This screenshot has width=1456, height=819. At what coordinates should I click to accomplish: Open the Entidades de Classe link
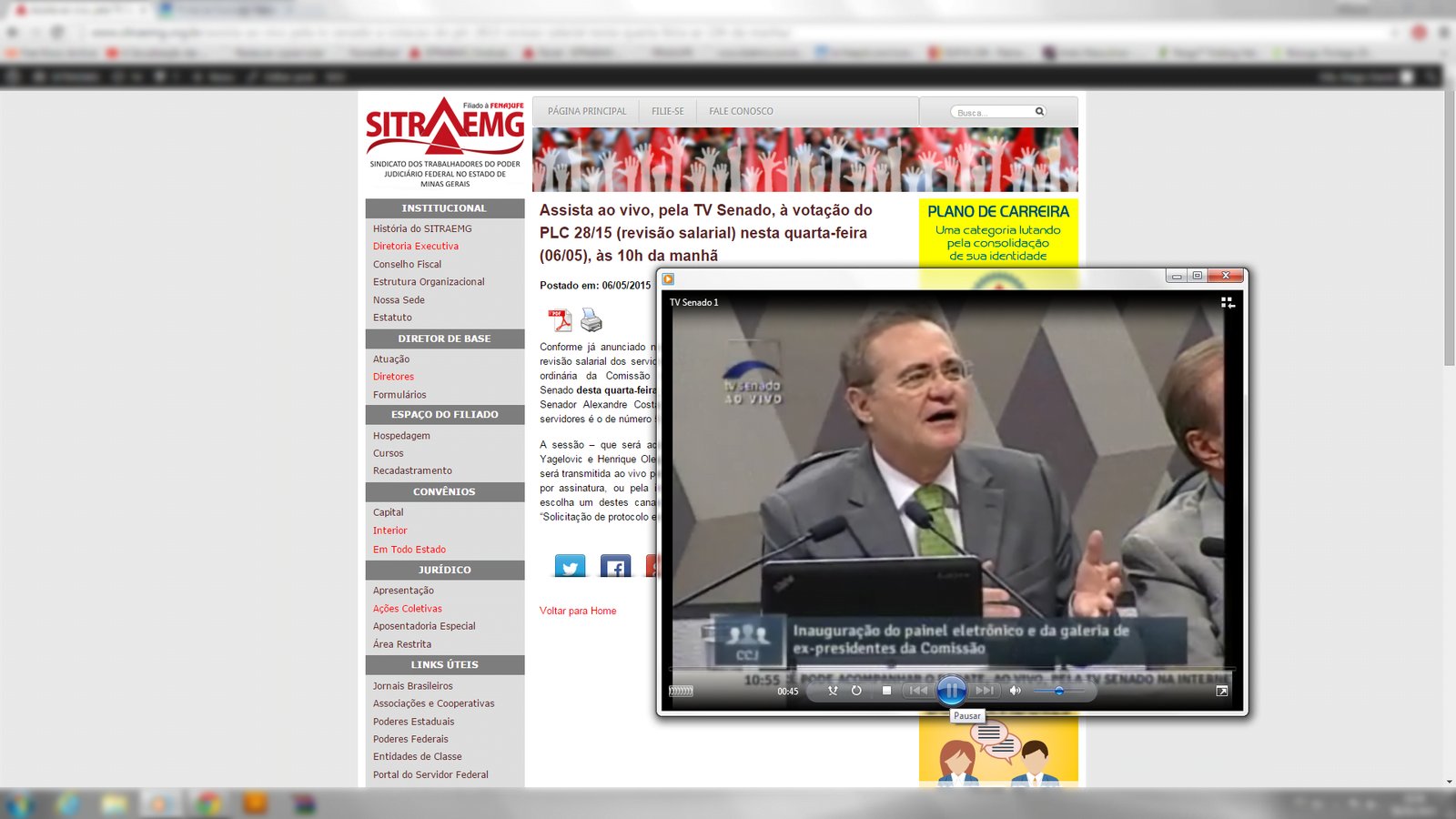[x=417, y=756]
